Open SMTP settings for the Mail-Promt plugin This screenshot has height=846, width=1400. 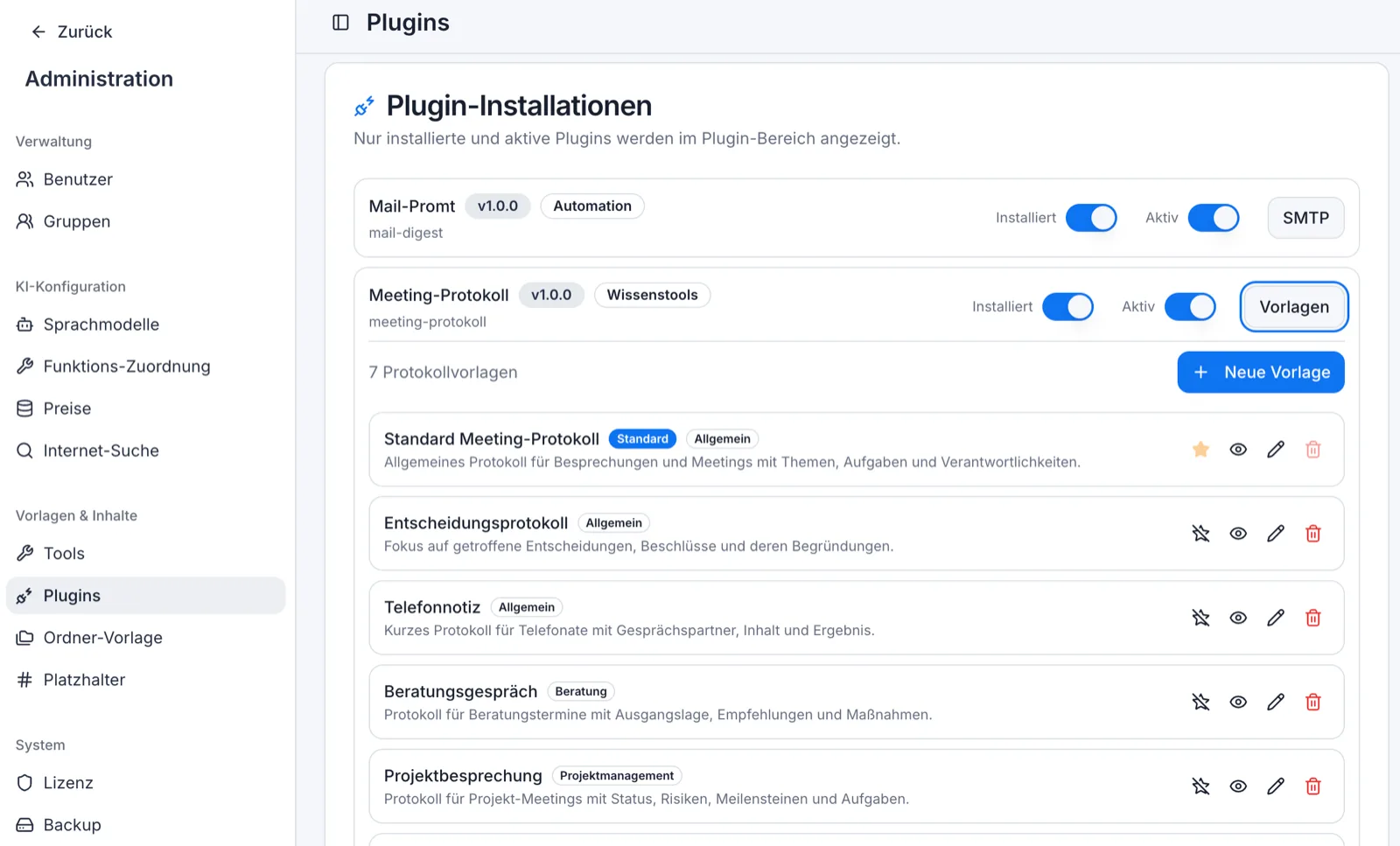click(1305, 218)
